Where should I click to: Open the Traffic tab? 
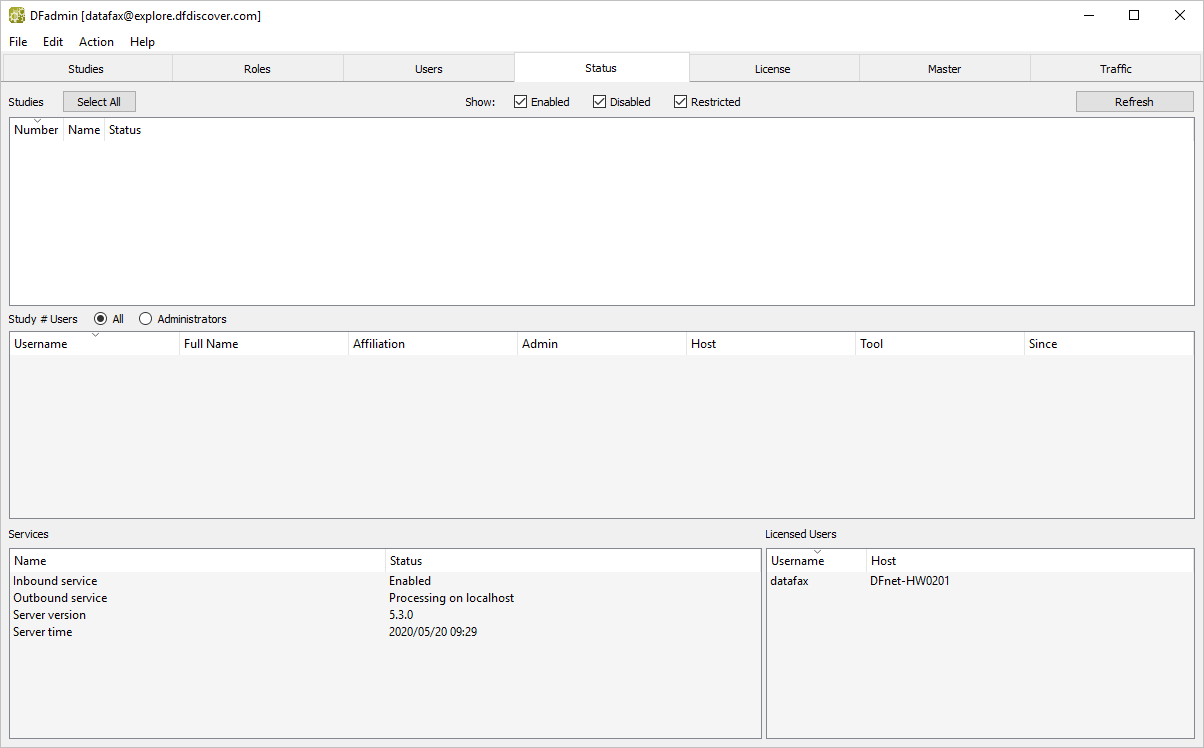tap(1115, 69)
